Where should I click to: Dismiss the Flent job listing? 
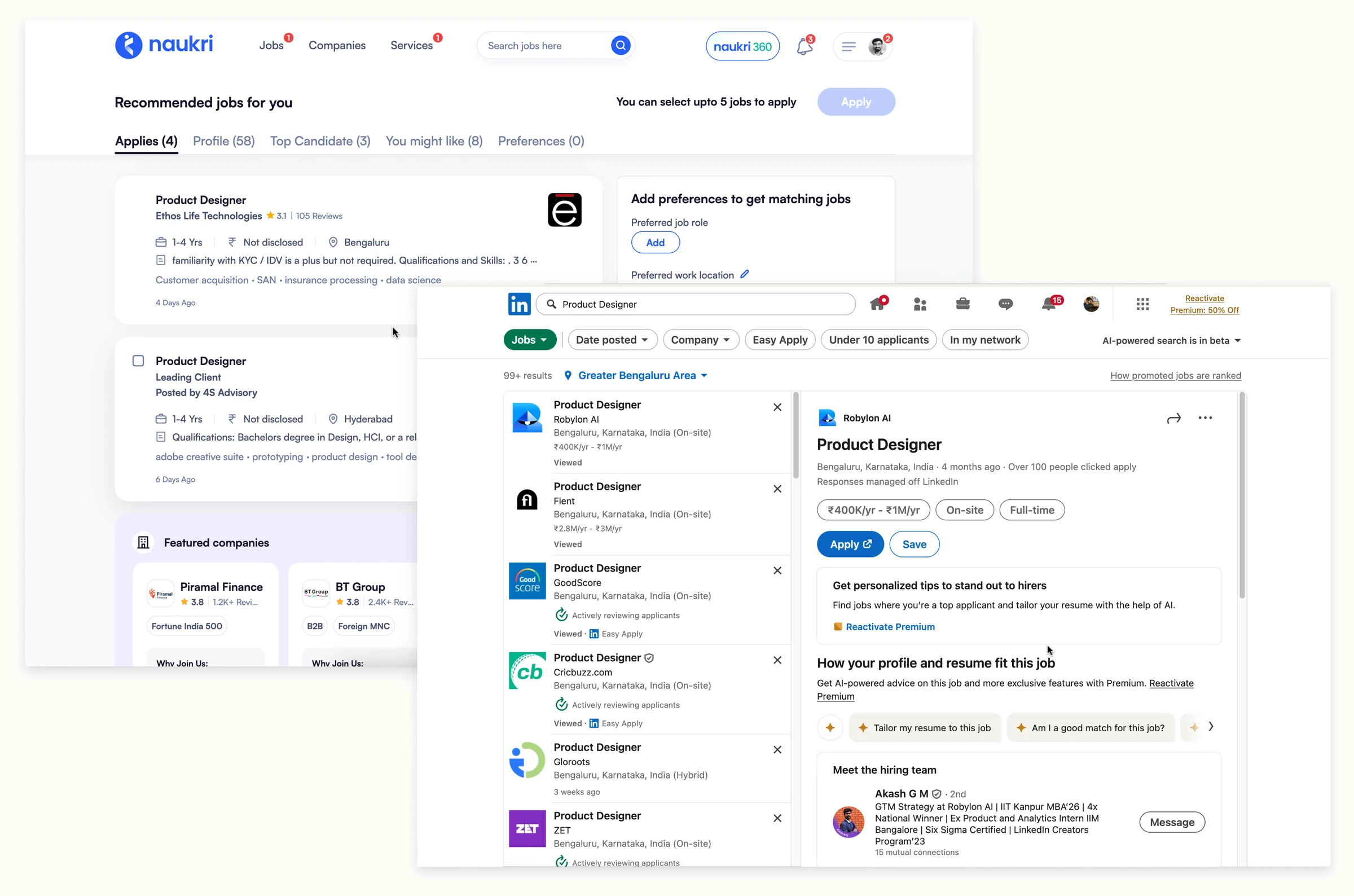click(777, 489)
